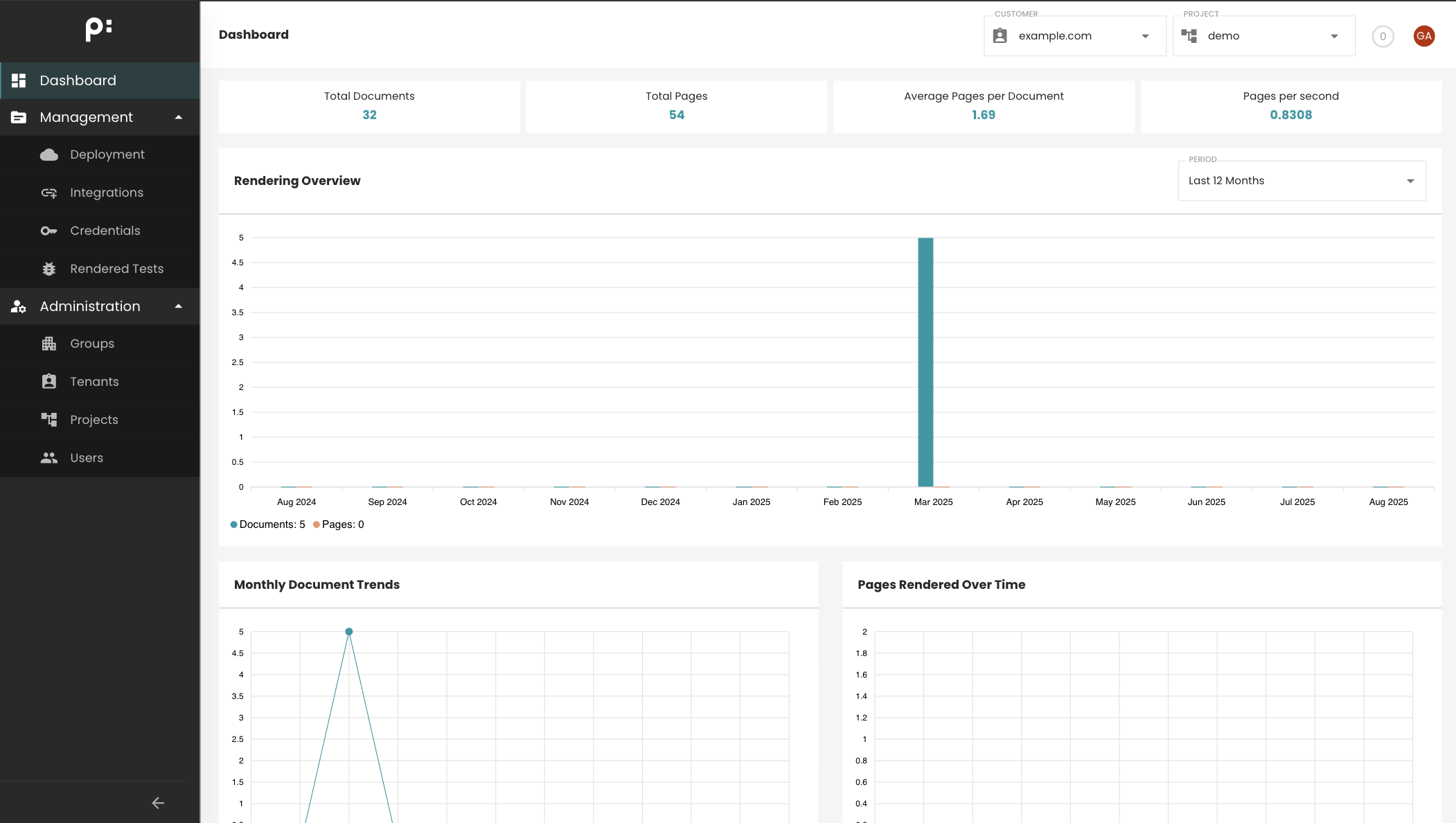
Task: Click the Tenants badge icon
Action: pyautogui.click(x=49, y=382)
